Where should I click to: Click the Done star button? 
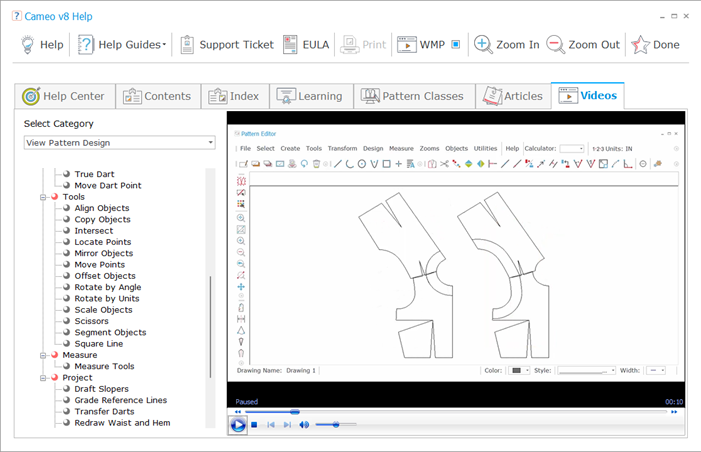coord(655,45)
